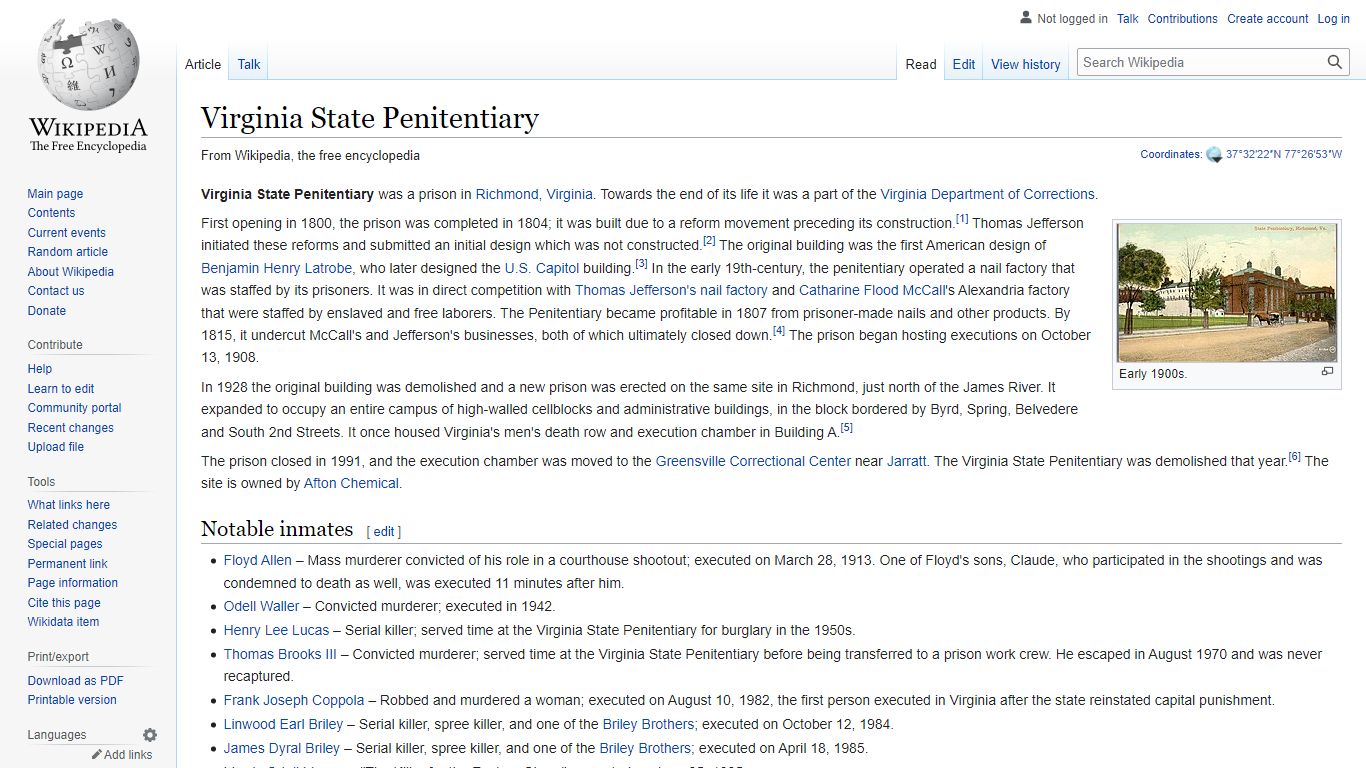Open Richmond, Virginia article link
The image size is (1366, 768).
534,194
